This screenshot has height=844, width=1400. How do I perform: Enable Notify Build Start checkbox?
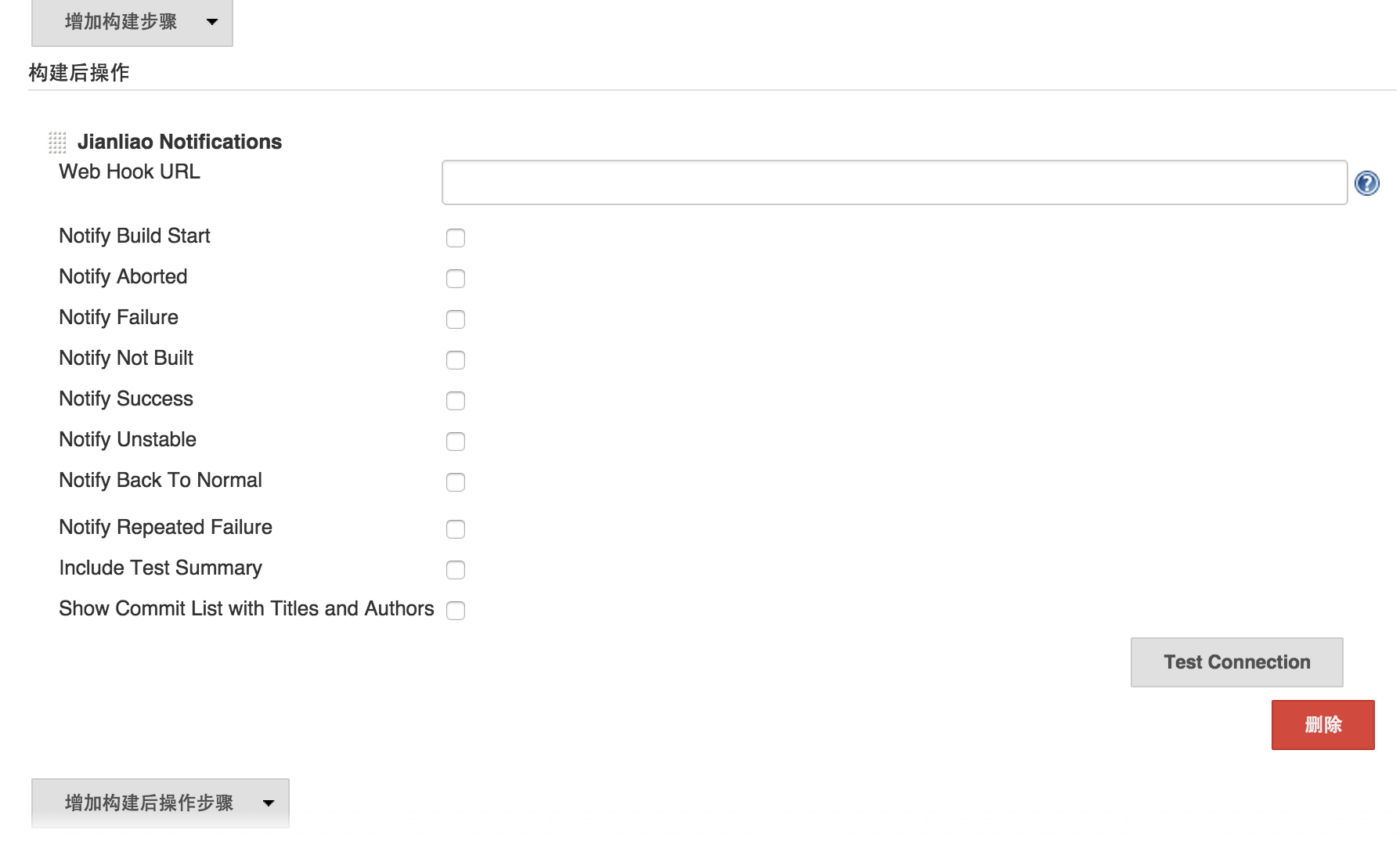coord(455,238)
